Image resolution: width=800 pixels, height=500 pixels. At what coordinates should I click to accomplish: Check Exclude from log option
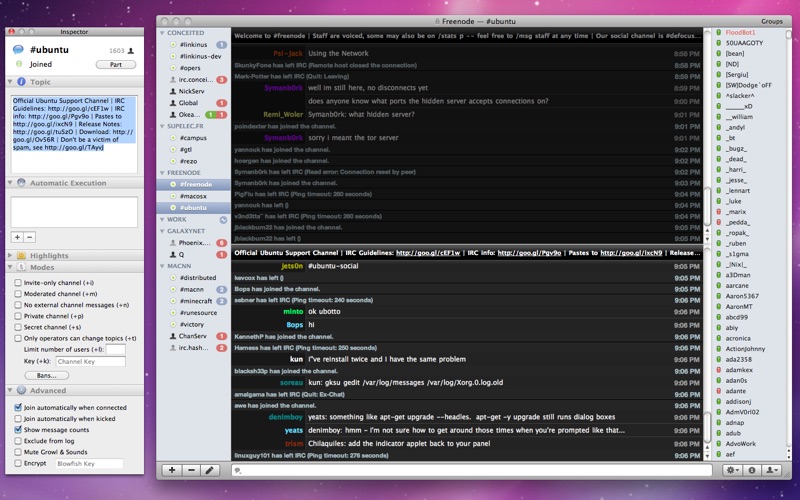click(18, 441)
